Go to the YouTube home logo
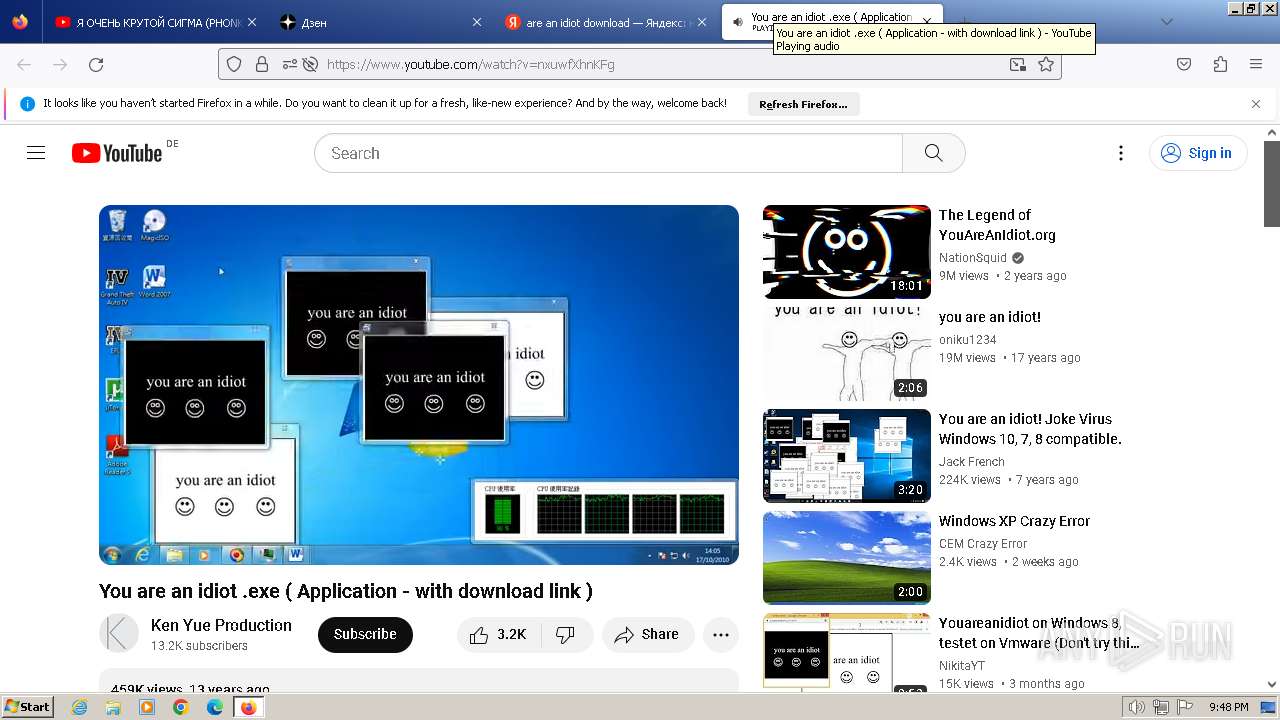The height and width of the screenshot is (720, 1280). 117,153
